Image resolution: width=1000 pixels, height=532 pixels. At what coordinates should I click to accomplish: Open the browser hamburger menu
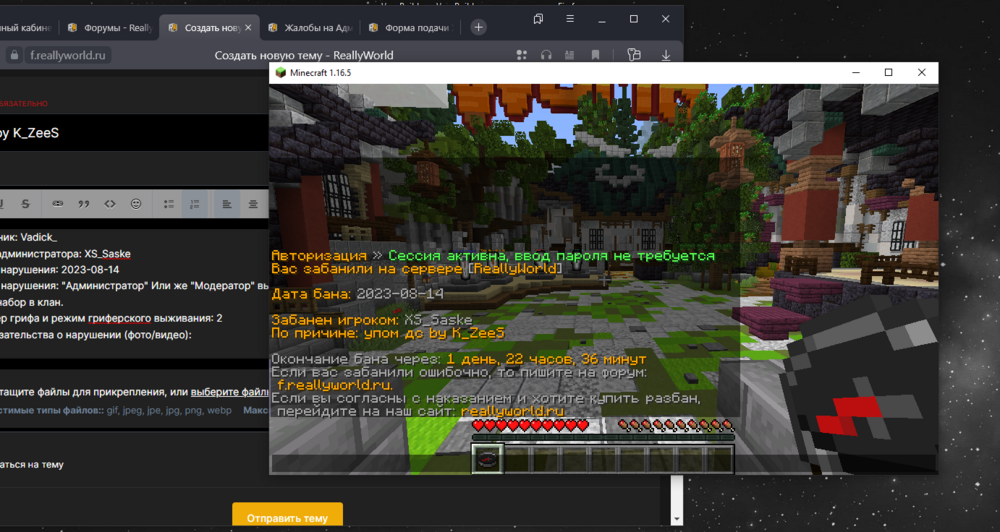point(570,19)
